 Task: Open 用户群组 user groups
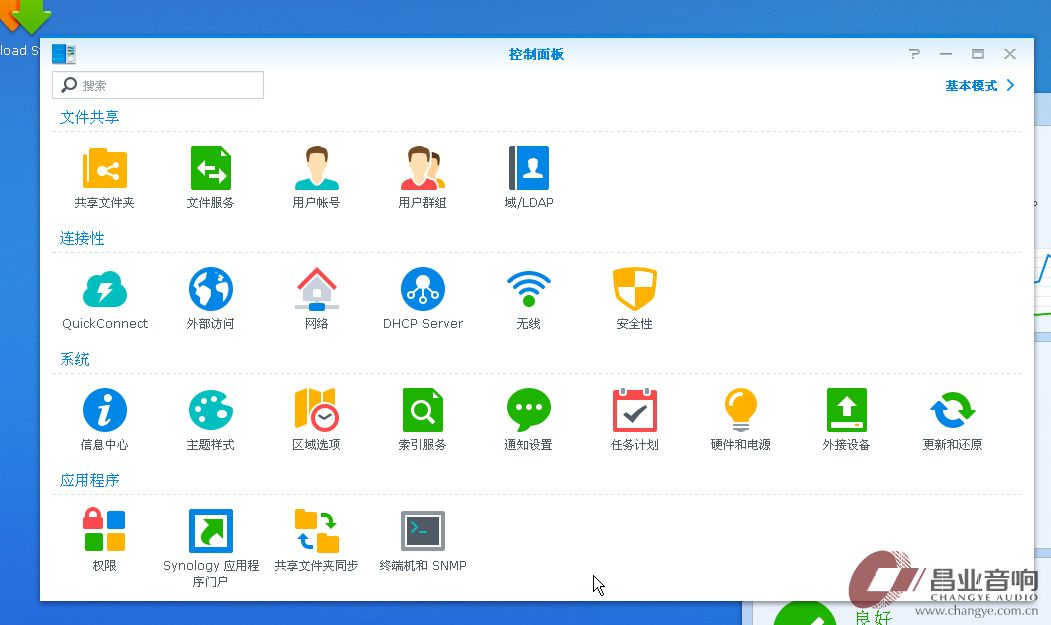click(x=422, y=169)
